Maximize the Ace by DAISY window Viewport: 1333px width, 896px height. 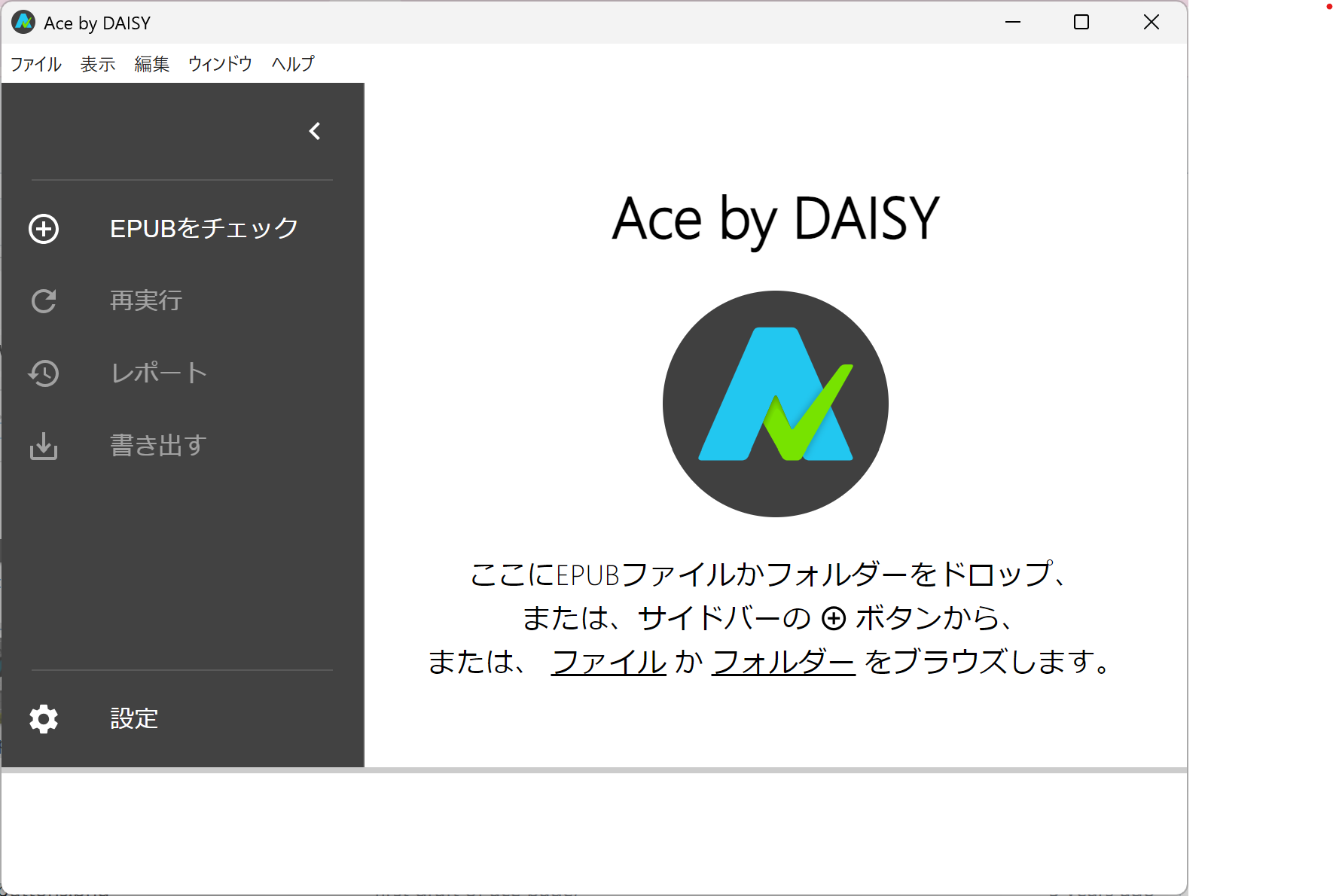pyautogui.click(x=1081, y=23)
